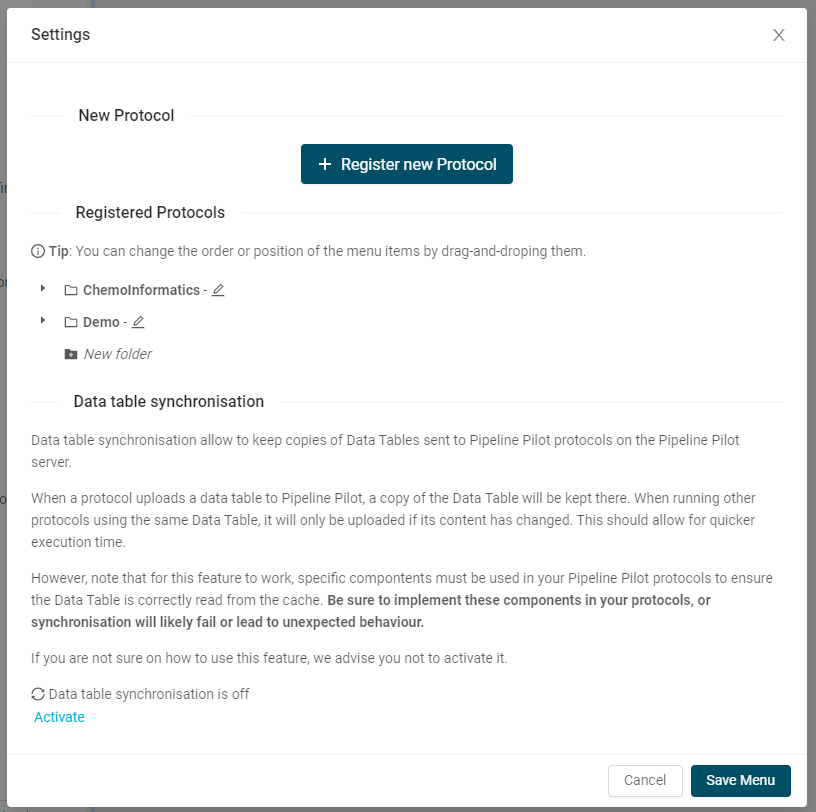The width and height of the screenshot is (816, 812).
Task: Expand the ChemoInformatics folder arrow
Action: [x=43, y=289]
